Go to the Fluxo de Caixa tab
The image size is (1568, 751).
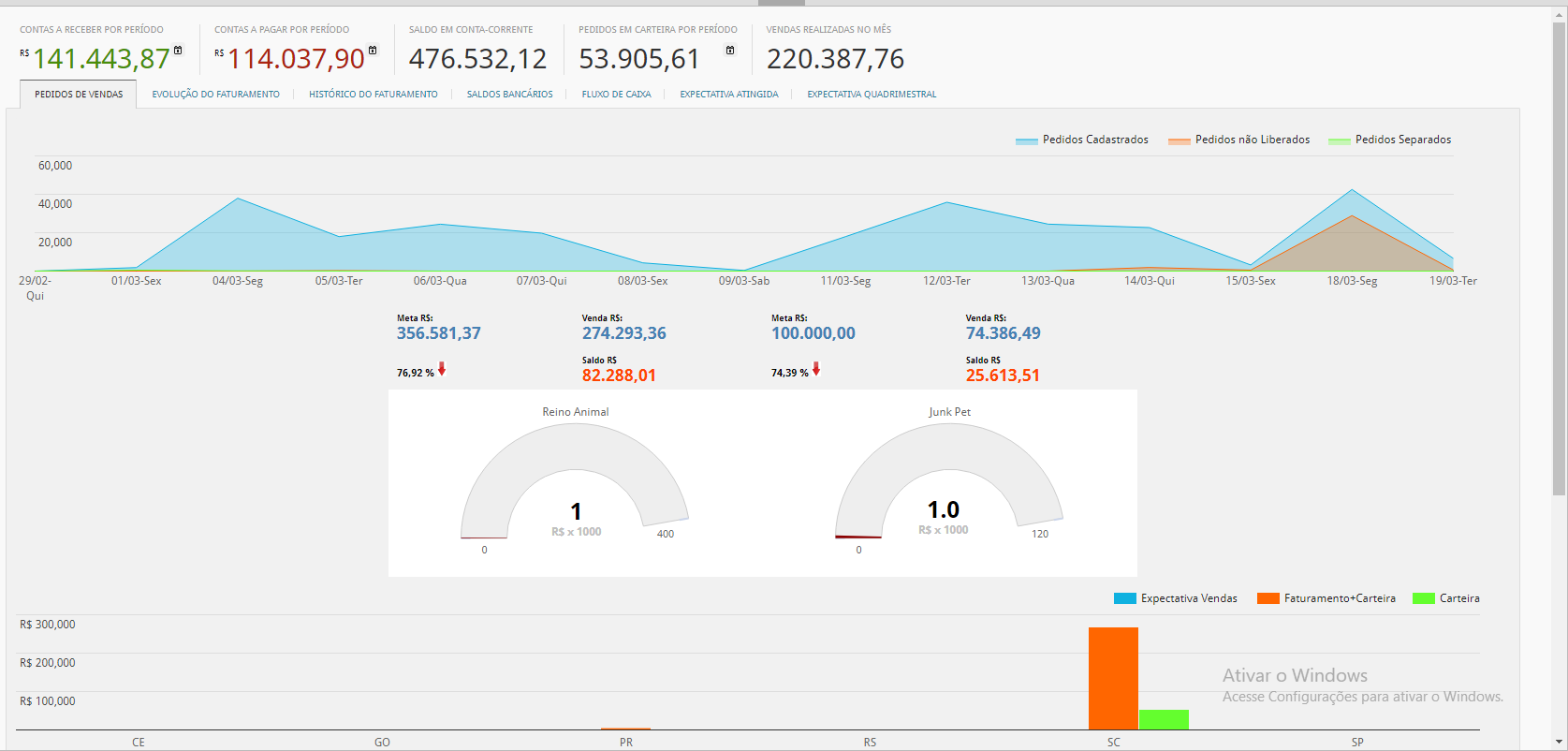coord(616,95)
